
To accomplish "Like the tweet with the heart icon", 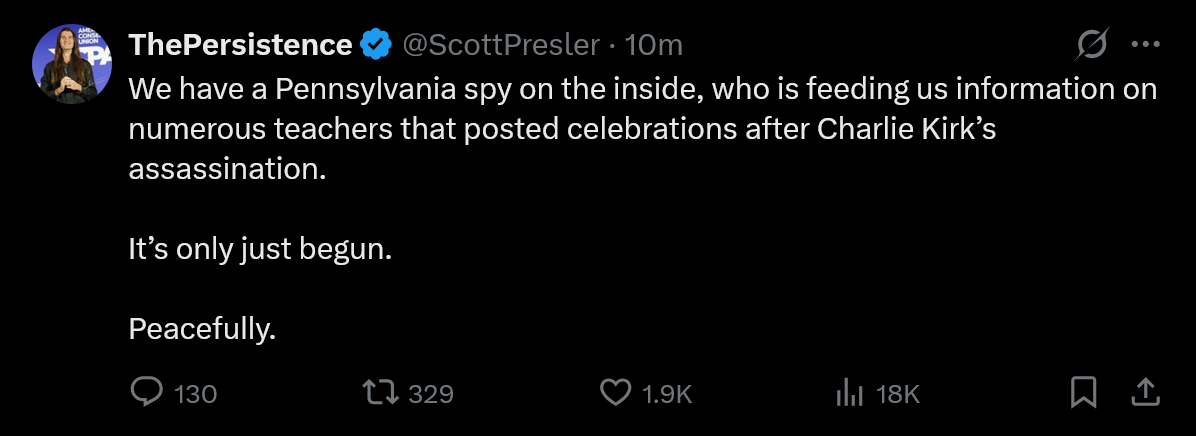I will pos(615,393).
